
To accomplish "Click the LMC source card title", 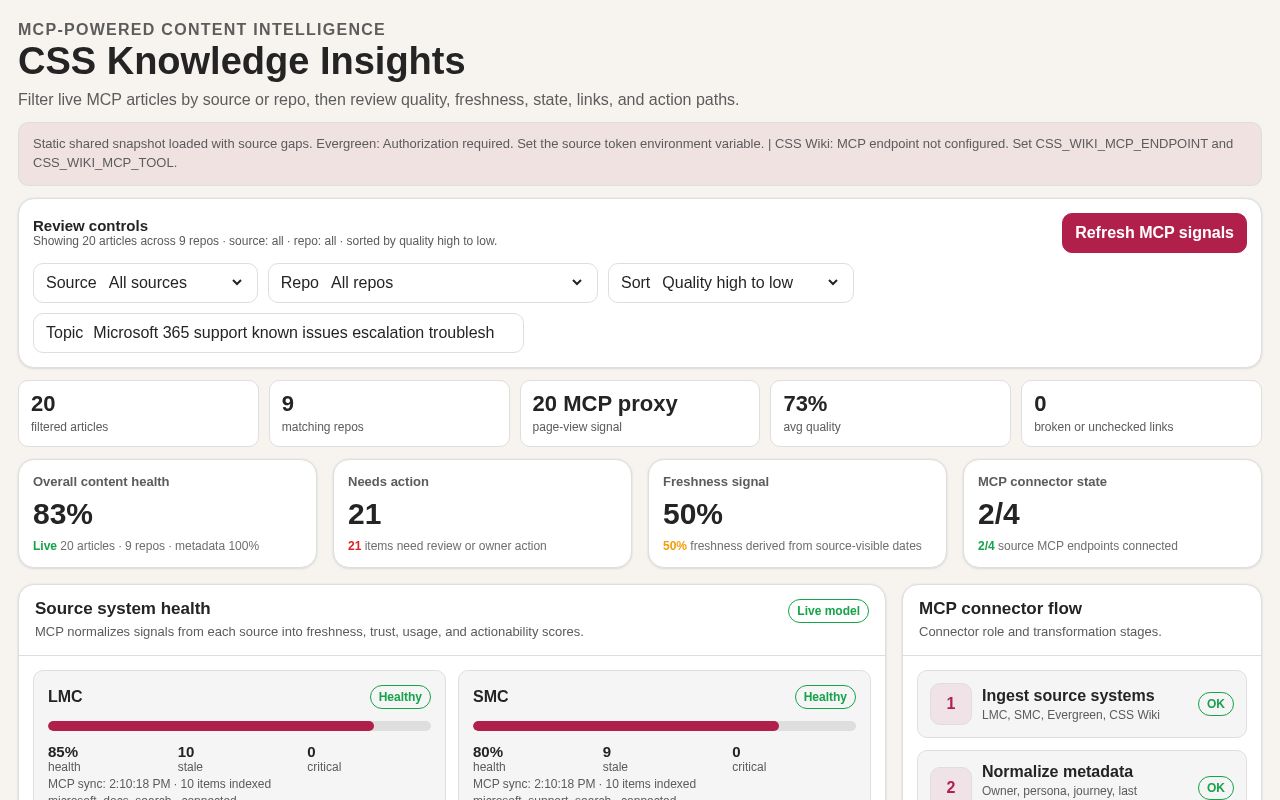I will (65, 697).
